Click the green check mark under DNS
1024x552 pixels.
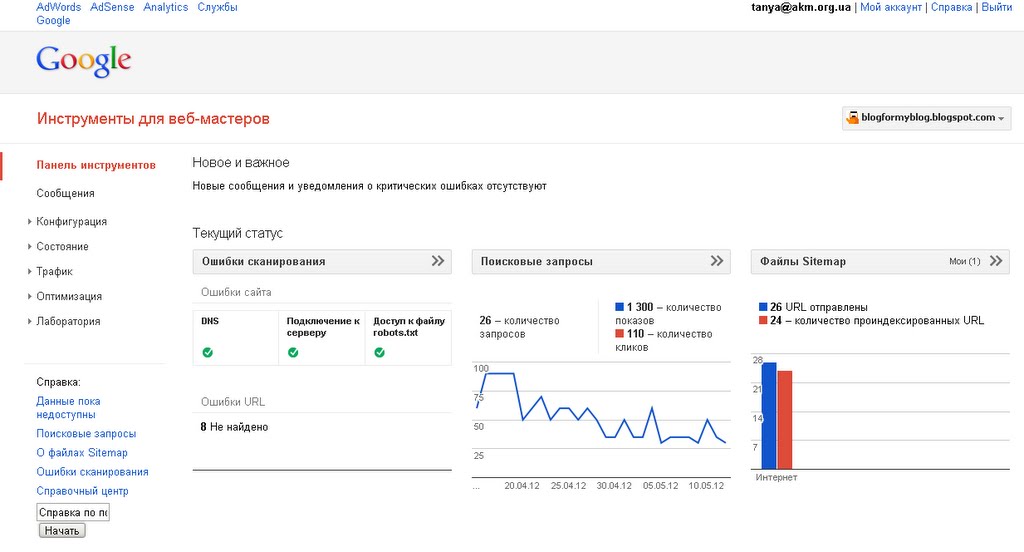coord(208,353)
